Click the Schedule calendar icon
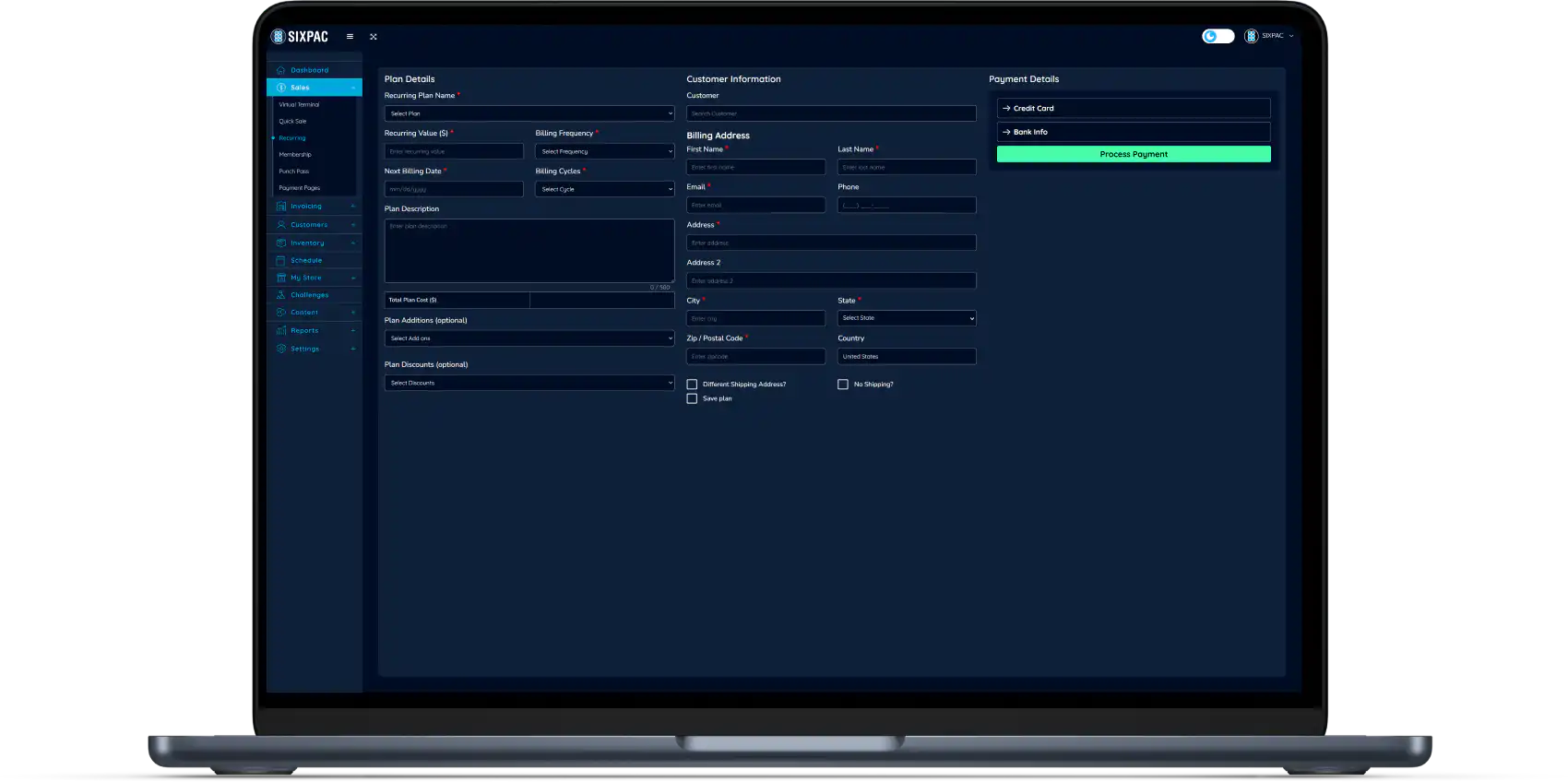 [281, 261]
